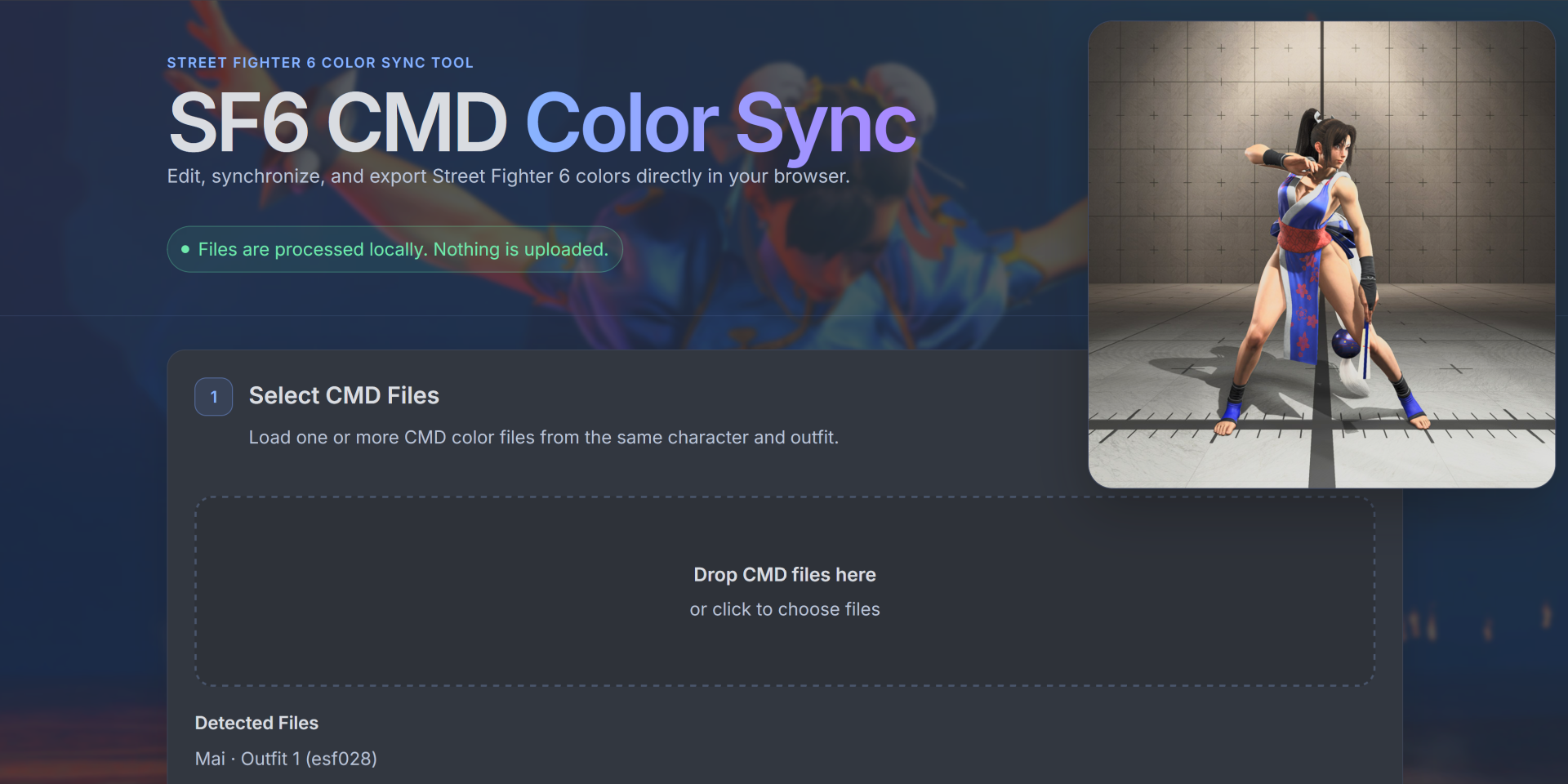The image size is (1568, 784).
Task: Click the step 1 number badge
Action: point(214,397)
